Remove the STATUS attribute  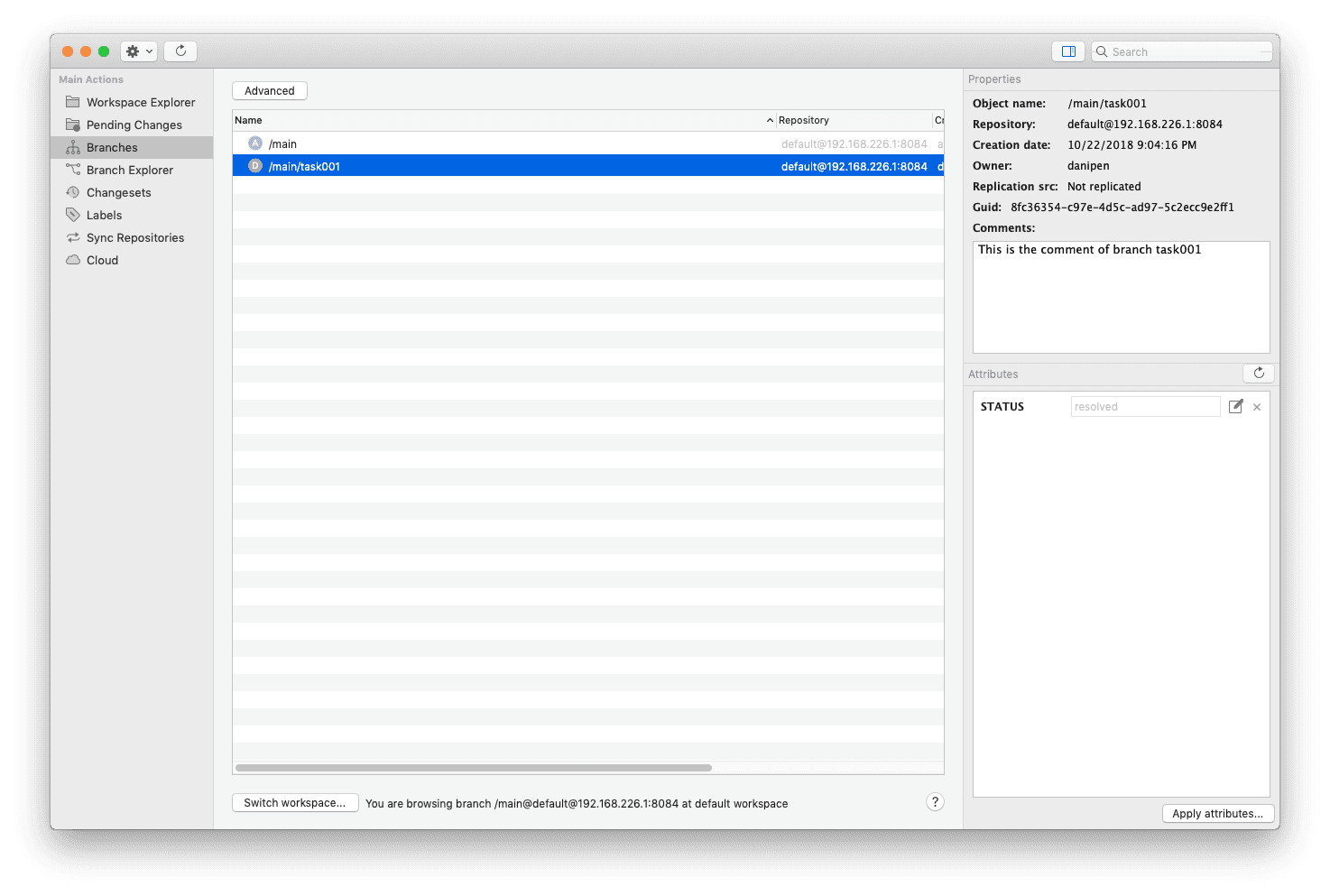click(1256, 406)
